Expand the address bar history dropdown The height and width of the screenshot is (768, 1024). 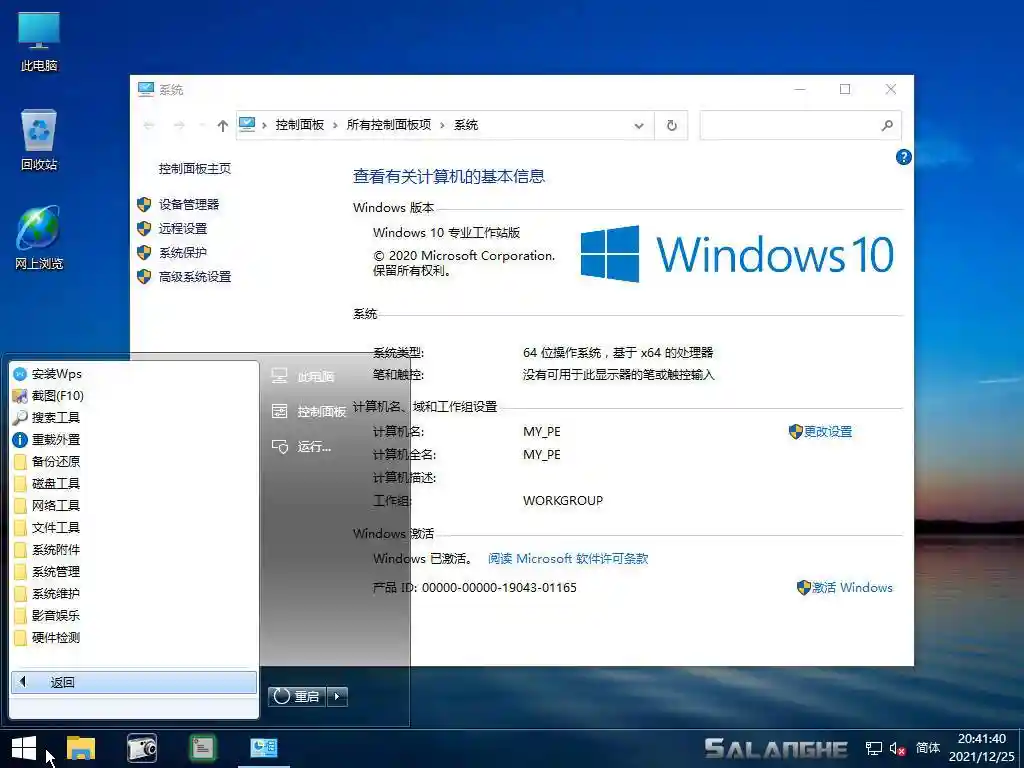click(x=639, y=125)
